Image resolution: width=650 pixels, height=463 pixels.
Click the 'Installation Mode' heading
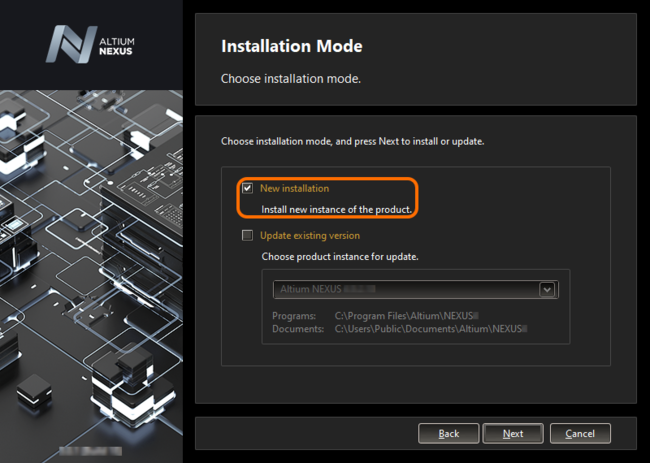click(292, 46)
